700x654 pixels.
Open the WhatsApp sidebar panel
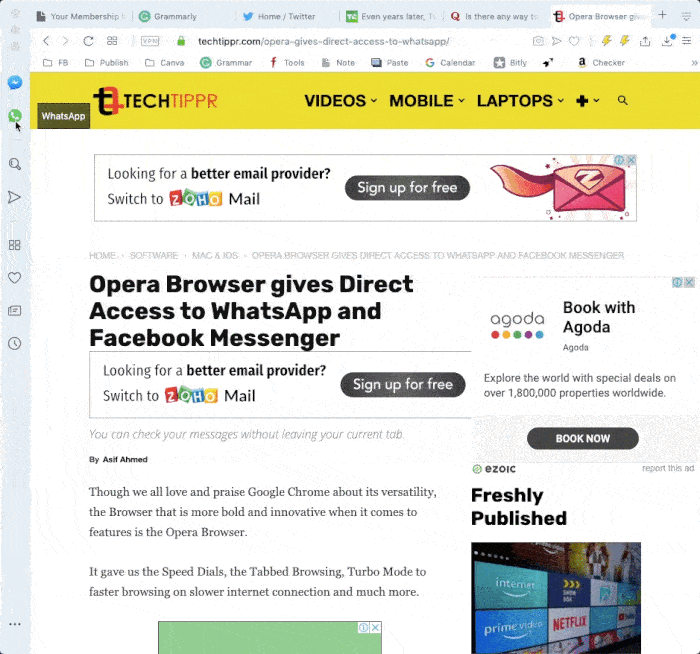pos(15,116)
